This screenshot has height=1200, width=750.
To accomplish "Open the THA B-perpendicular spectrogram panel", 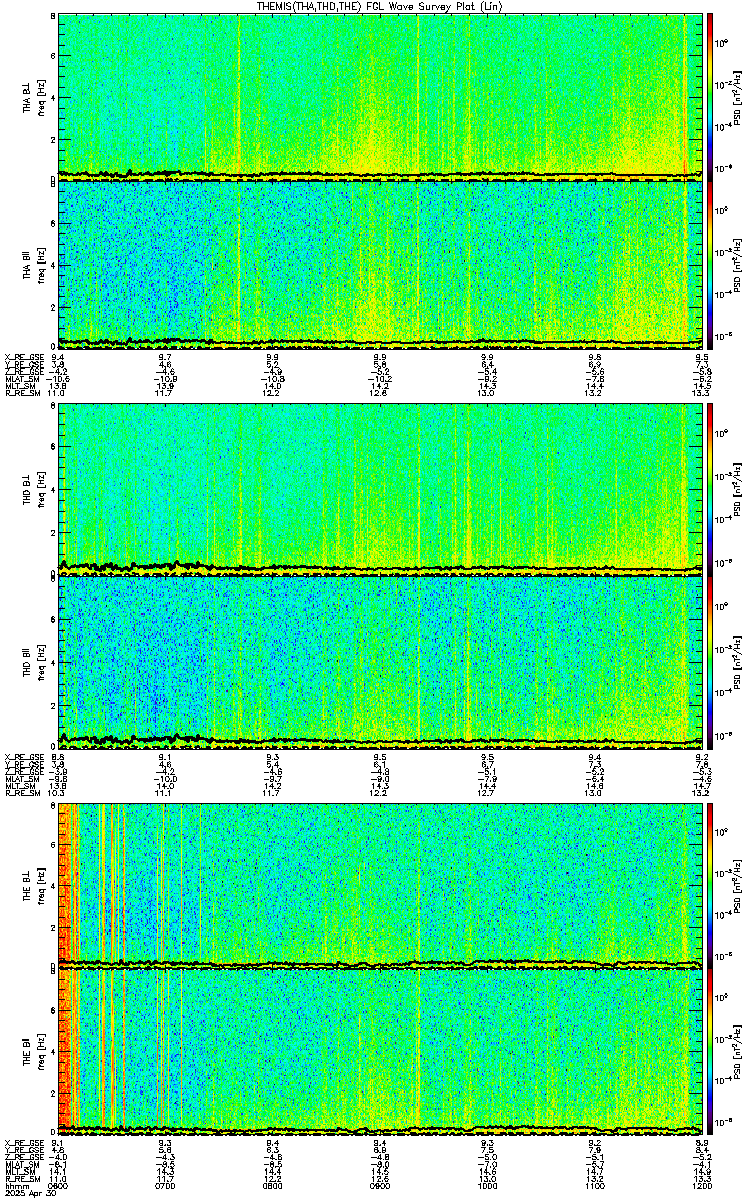I will [380, 96].
